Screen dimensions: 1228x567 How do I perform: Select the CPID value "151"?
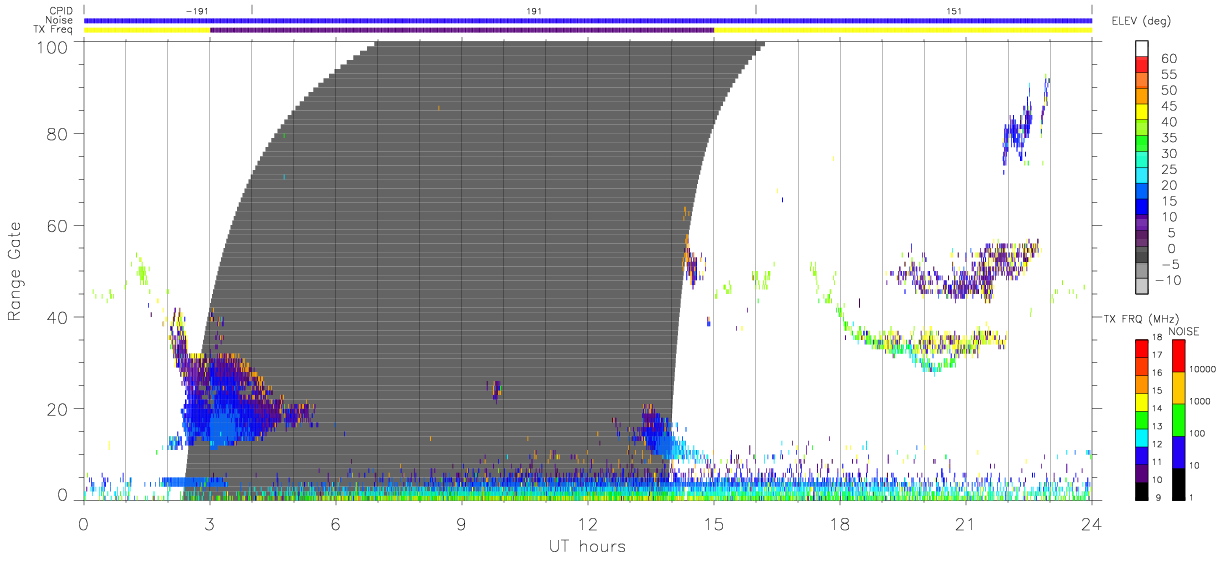[955, 9]
